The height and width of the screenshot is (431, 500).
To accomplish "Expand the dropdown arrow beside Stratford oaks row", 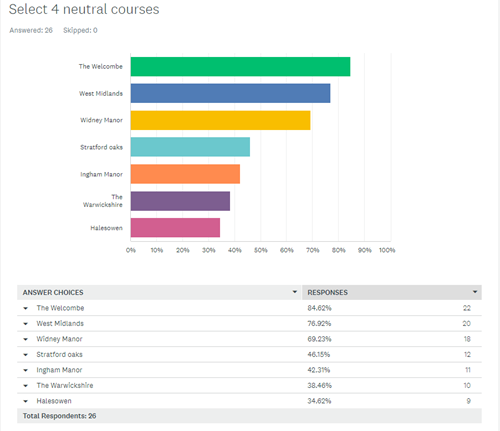I will click(x=26, y=355).
